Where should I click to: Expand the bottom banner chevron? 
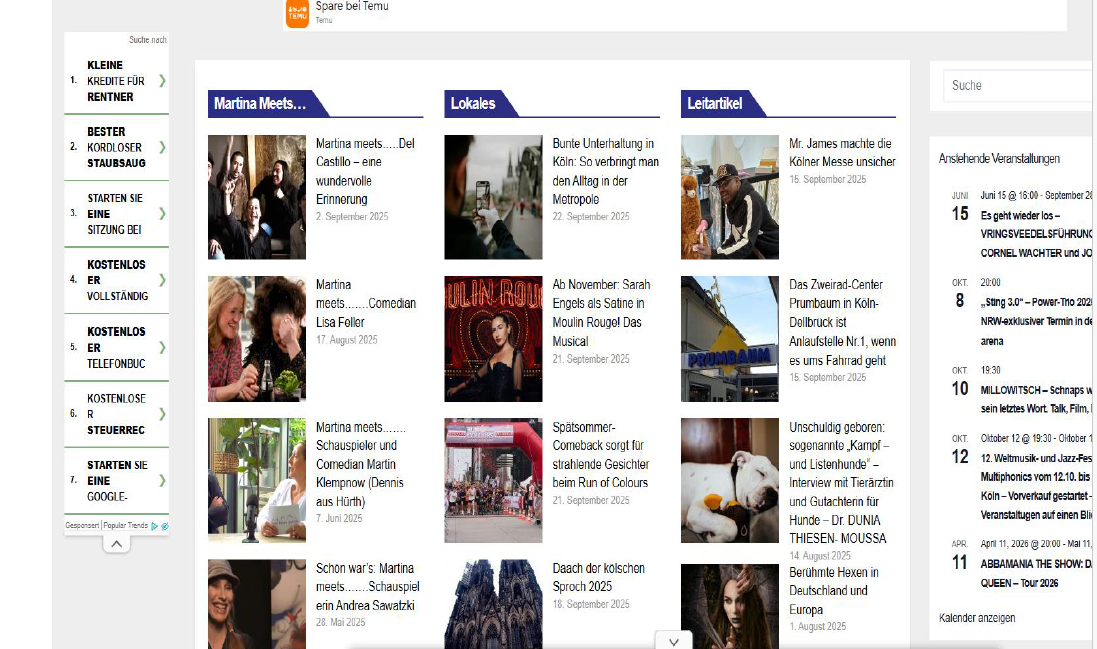[674, 641]
